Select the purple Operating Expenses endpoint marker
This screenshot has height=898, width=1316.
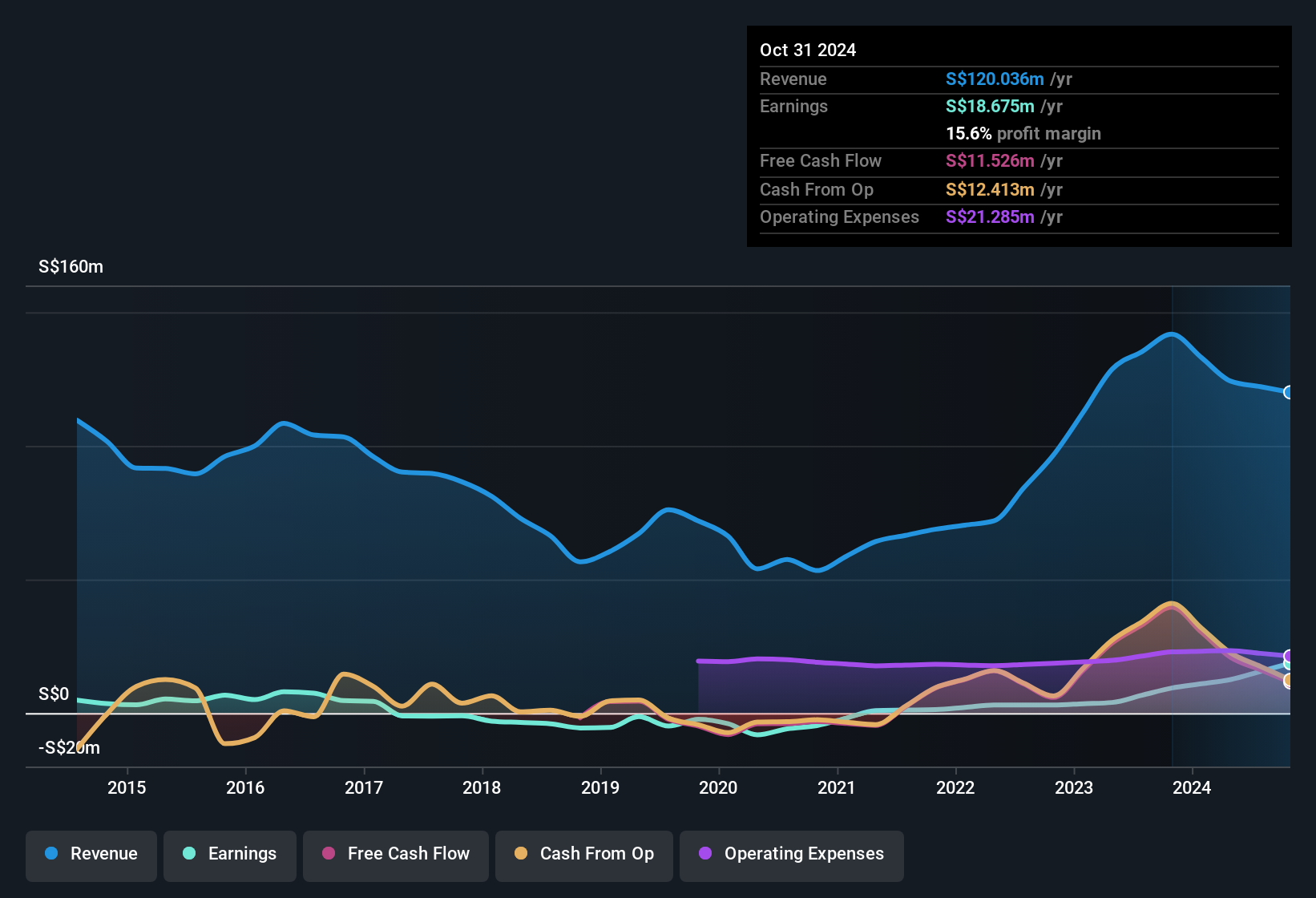click(1289, 656)
